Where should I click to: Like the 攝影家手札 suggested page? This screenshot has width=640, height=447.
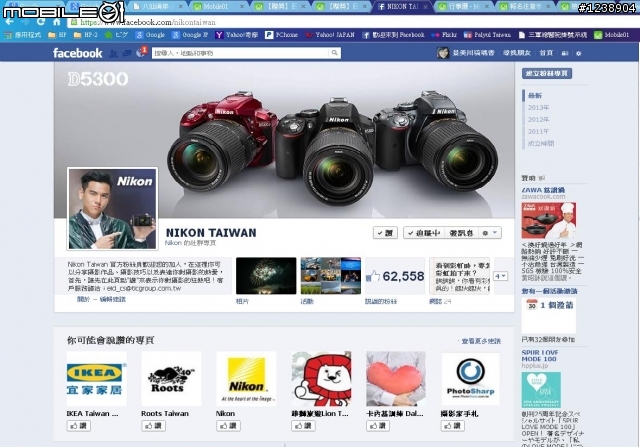453,426
